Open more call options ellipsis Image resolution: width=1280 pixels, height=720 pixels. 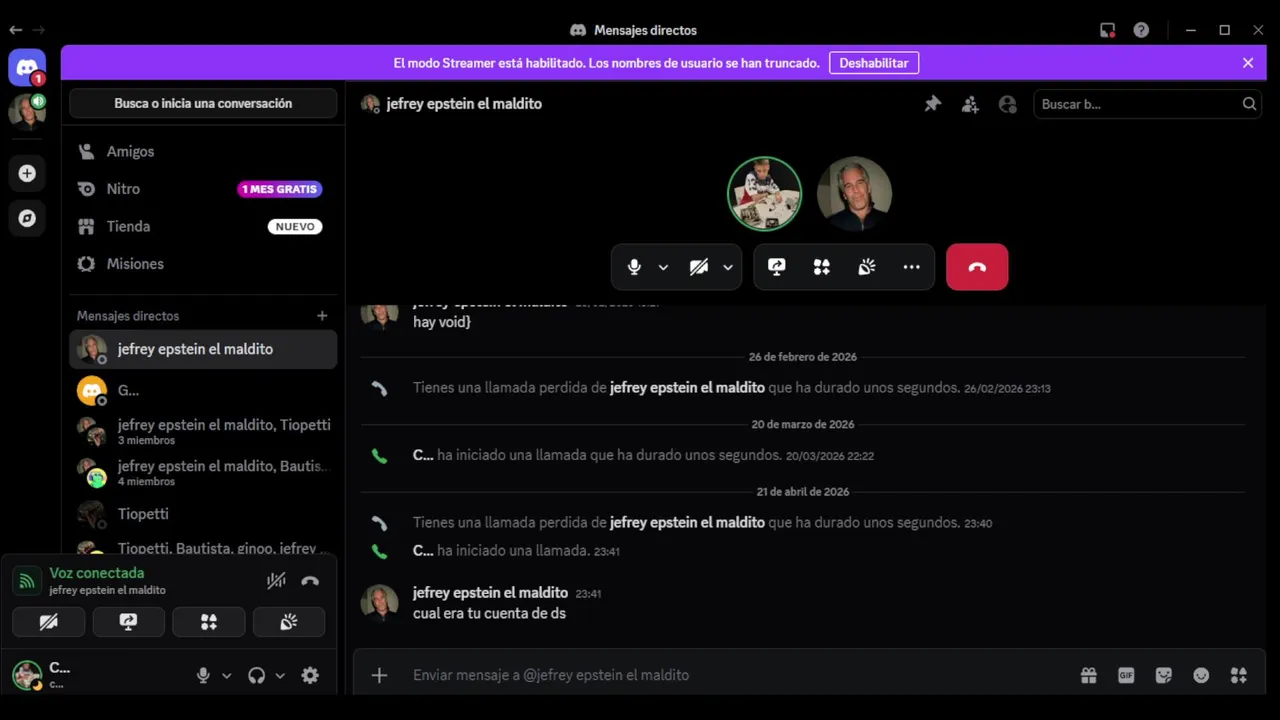click(x=911, y=267)
